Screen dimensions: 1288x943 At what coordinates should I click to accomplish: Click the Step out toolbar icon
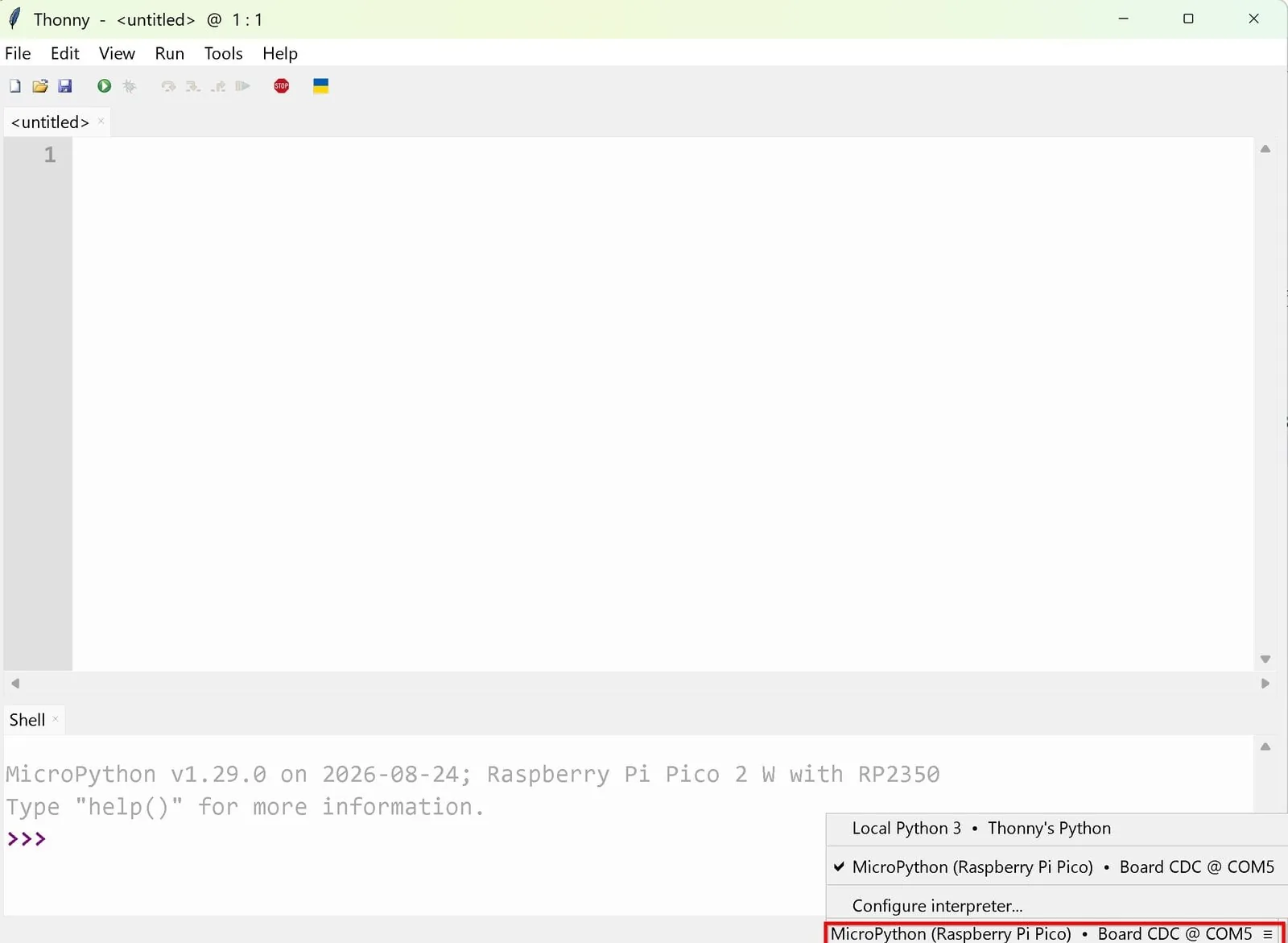tap(217, 86)
